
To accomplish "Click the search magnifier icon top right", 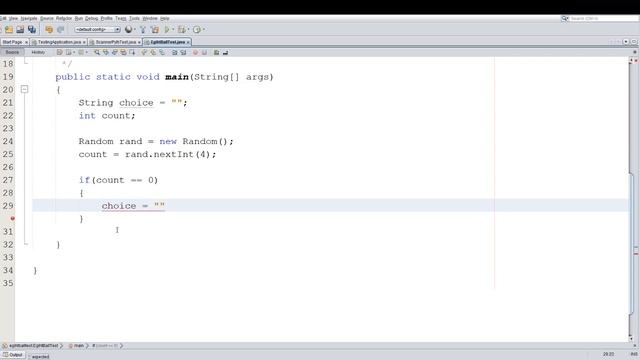I will [564, 18].
